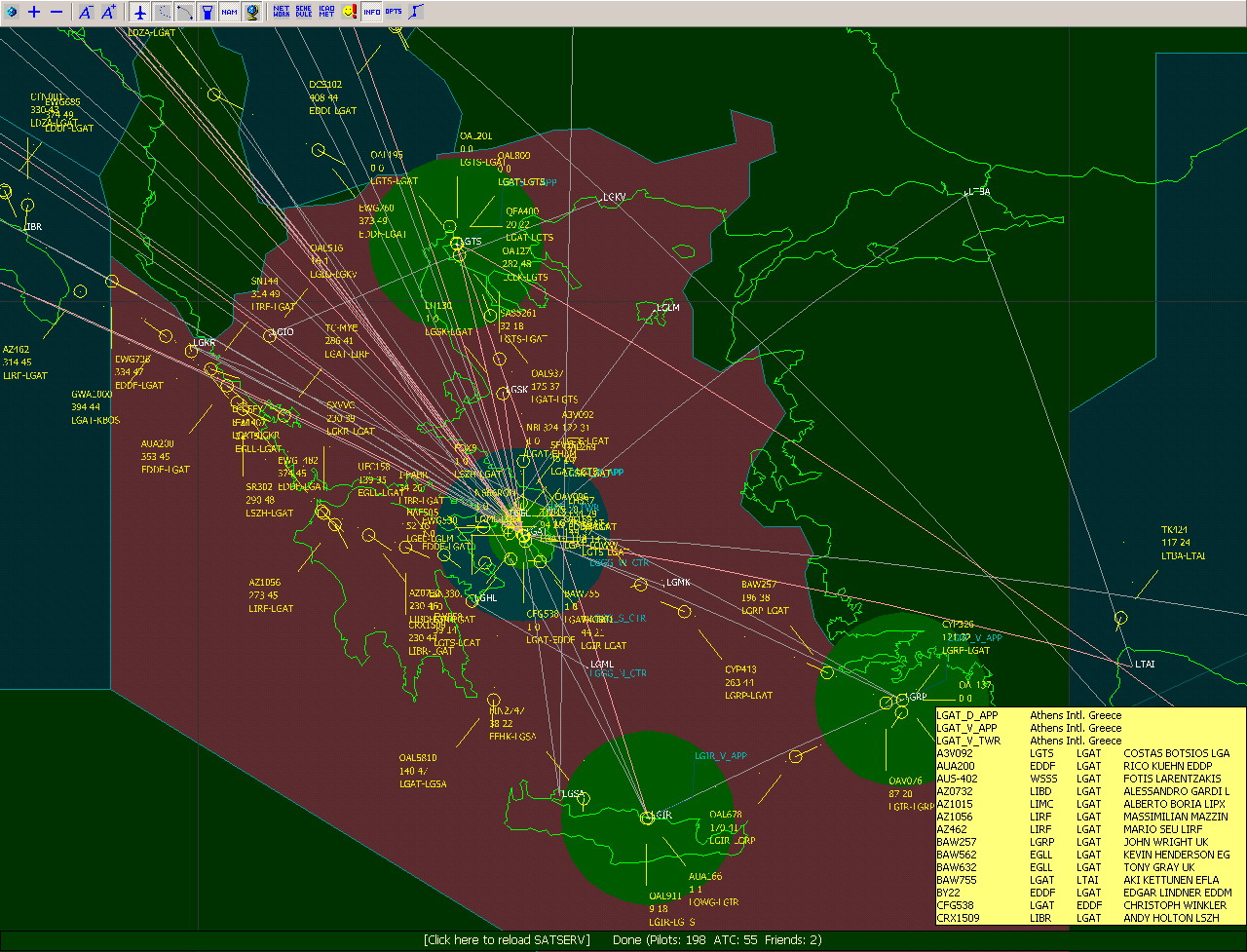Select BAW257 row in the info list
Screen dimensions: 1247x952
tap(1088, 841)
